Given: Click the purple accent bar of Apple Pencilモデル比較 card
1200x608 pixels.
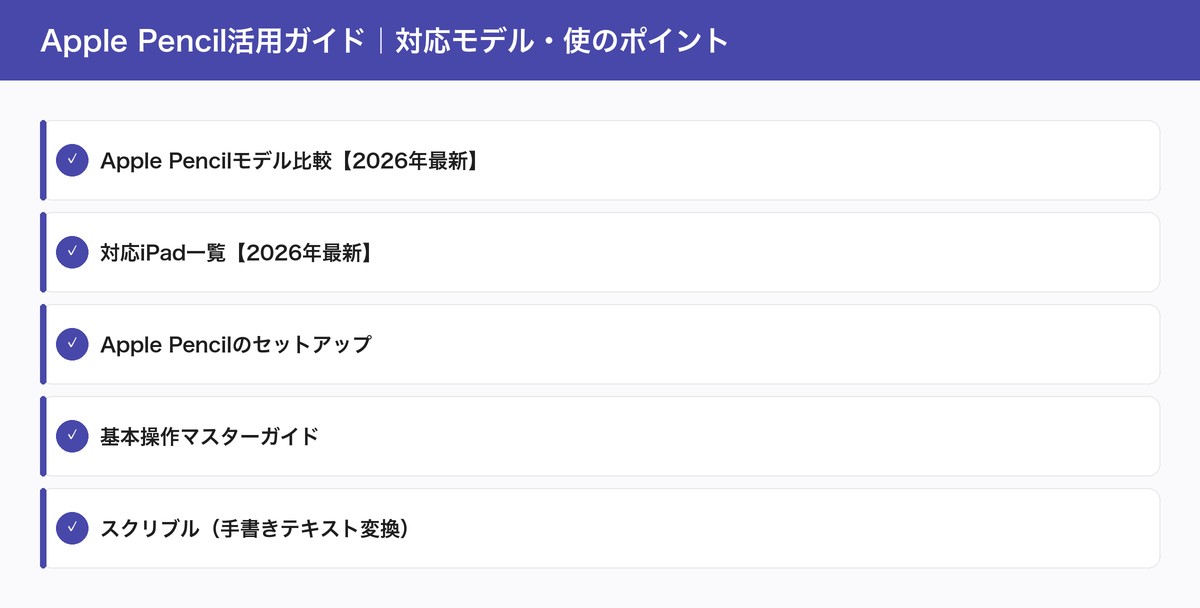Looking at the screenshot, I should tap(43, 160).
